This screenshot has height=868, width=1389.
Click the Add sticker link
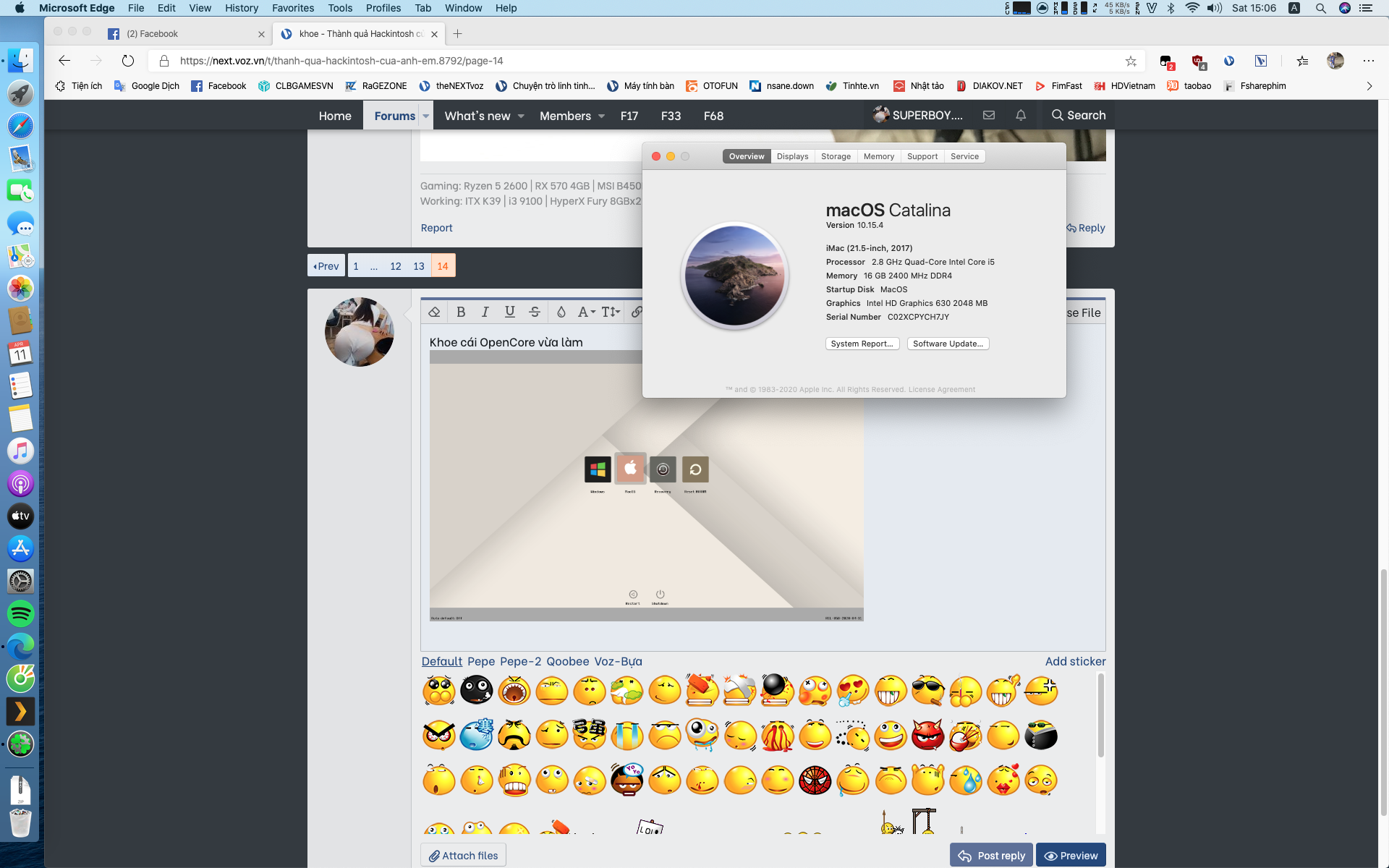(1075, 661)
